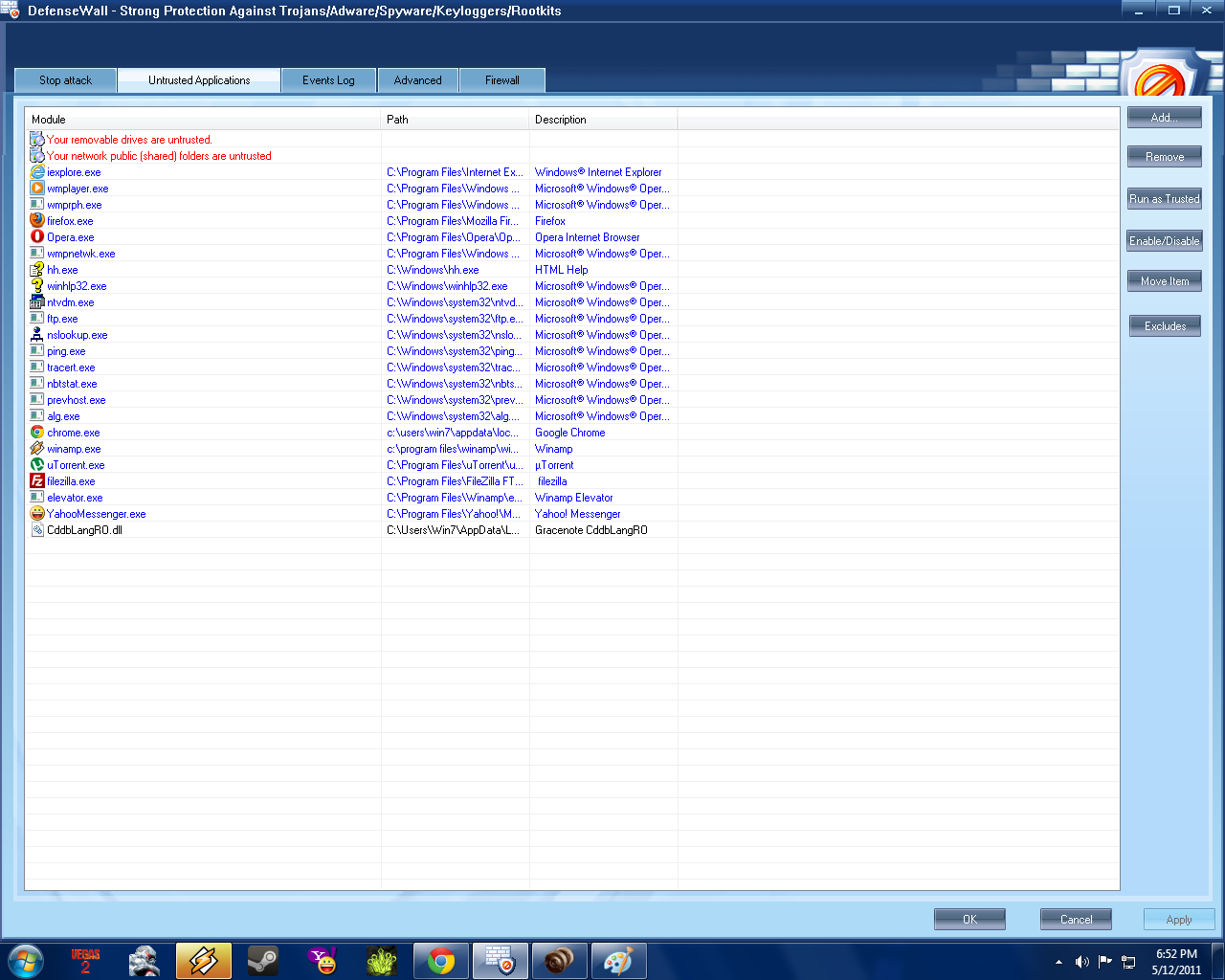The width and height of the screenshot is (1225, 980).
Task: Open the Events Log tab
Action: (328, 80)
